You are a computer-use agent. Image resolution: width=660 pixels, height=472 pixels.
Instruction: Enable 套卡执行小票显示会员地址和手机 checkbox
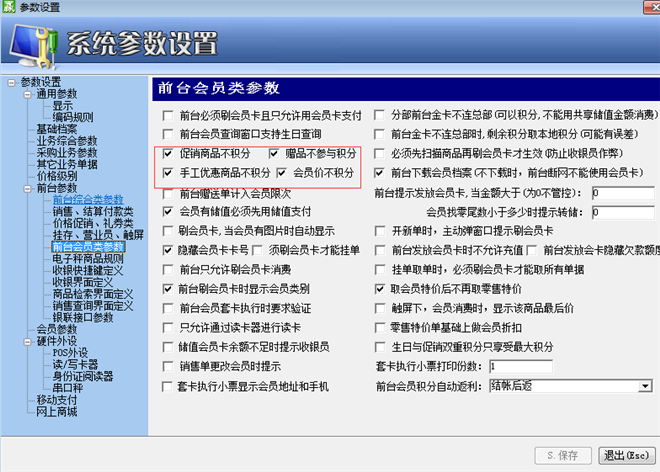(167, 387)
